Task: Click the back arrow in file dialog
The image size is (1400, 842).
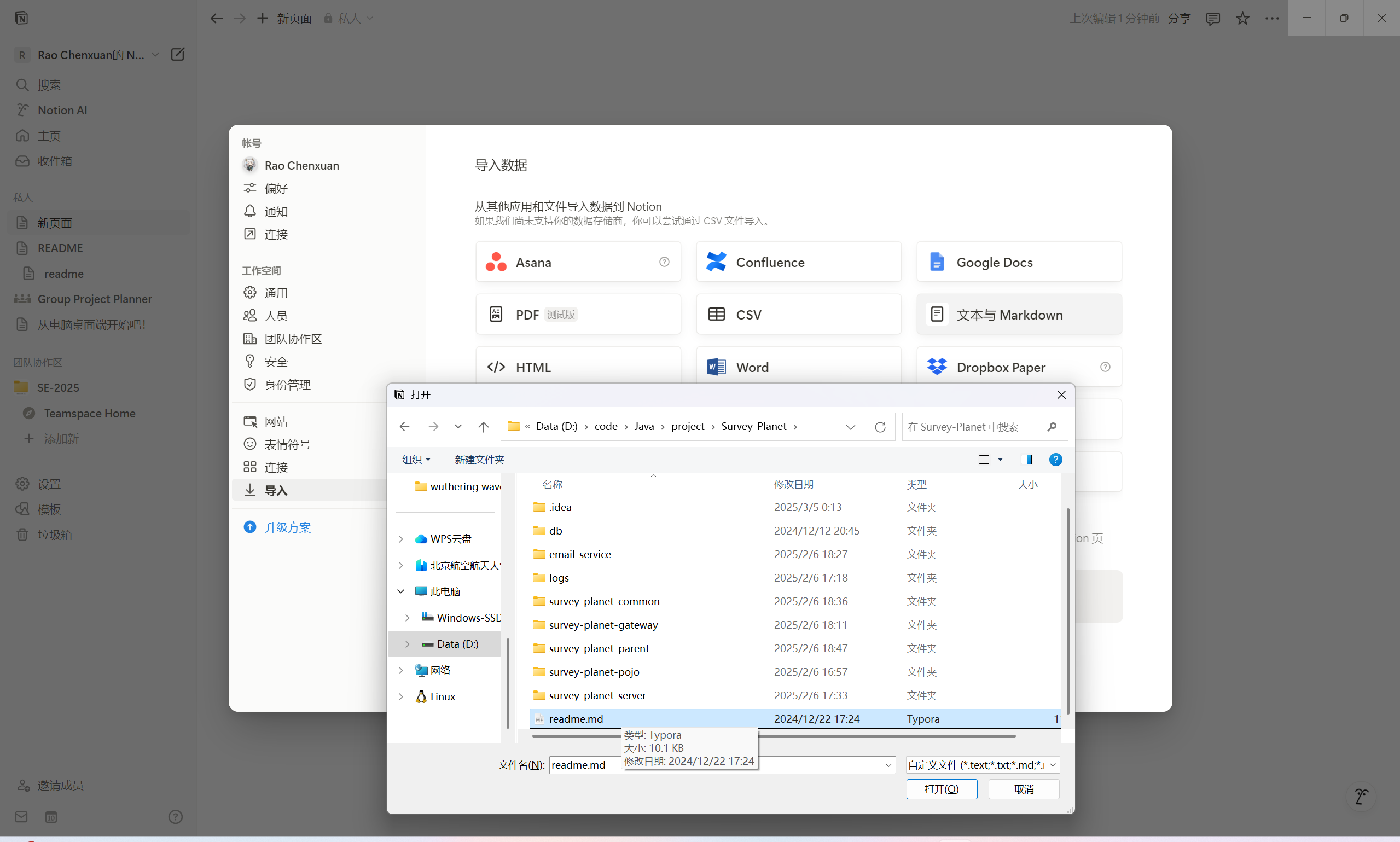Action: [404, 427]
